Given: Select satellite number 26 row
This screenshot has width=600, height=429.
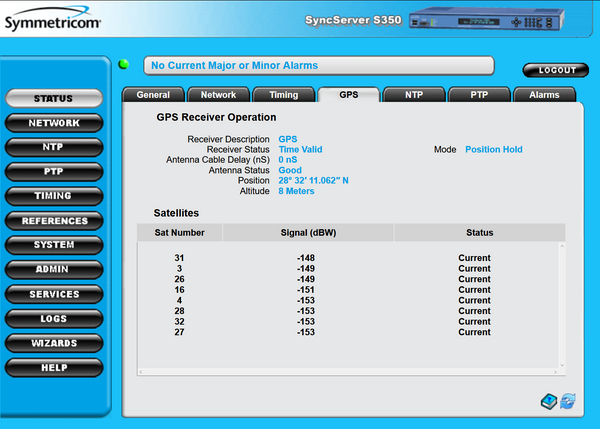Looking at the screenshot, I should tap(348, 279).
